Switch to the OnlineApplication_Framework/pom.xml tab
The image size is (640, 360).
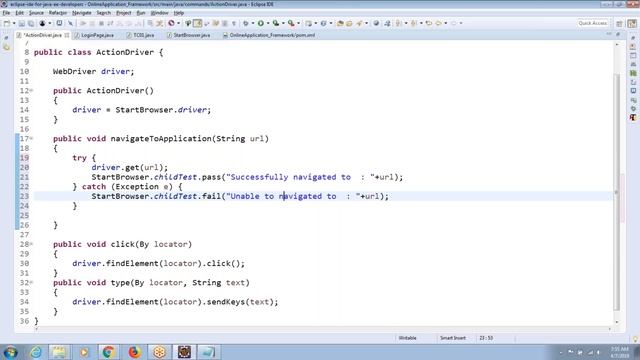tap(269, 35)
